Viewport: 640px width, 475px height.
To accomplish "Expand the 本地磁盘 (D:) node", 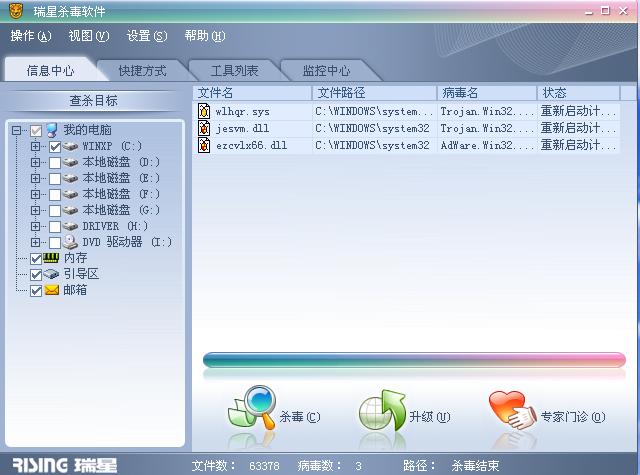I will point(36,162).
